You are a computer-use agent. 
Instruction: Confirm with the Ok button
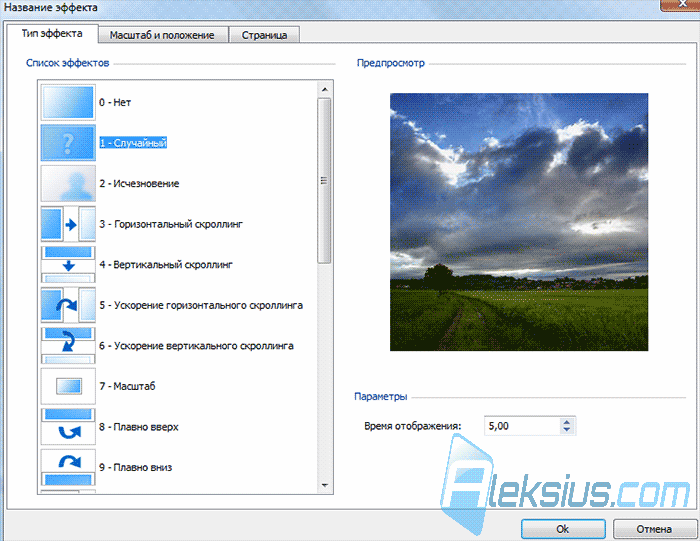click(563, 529)
